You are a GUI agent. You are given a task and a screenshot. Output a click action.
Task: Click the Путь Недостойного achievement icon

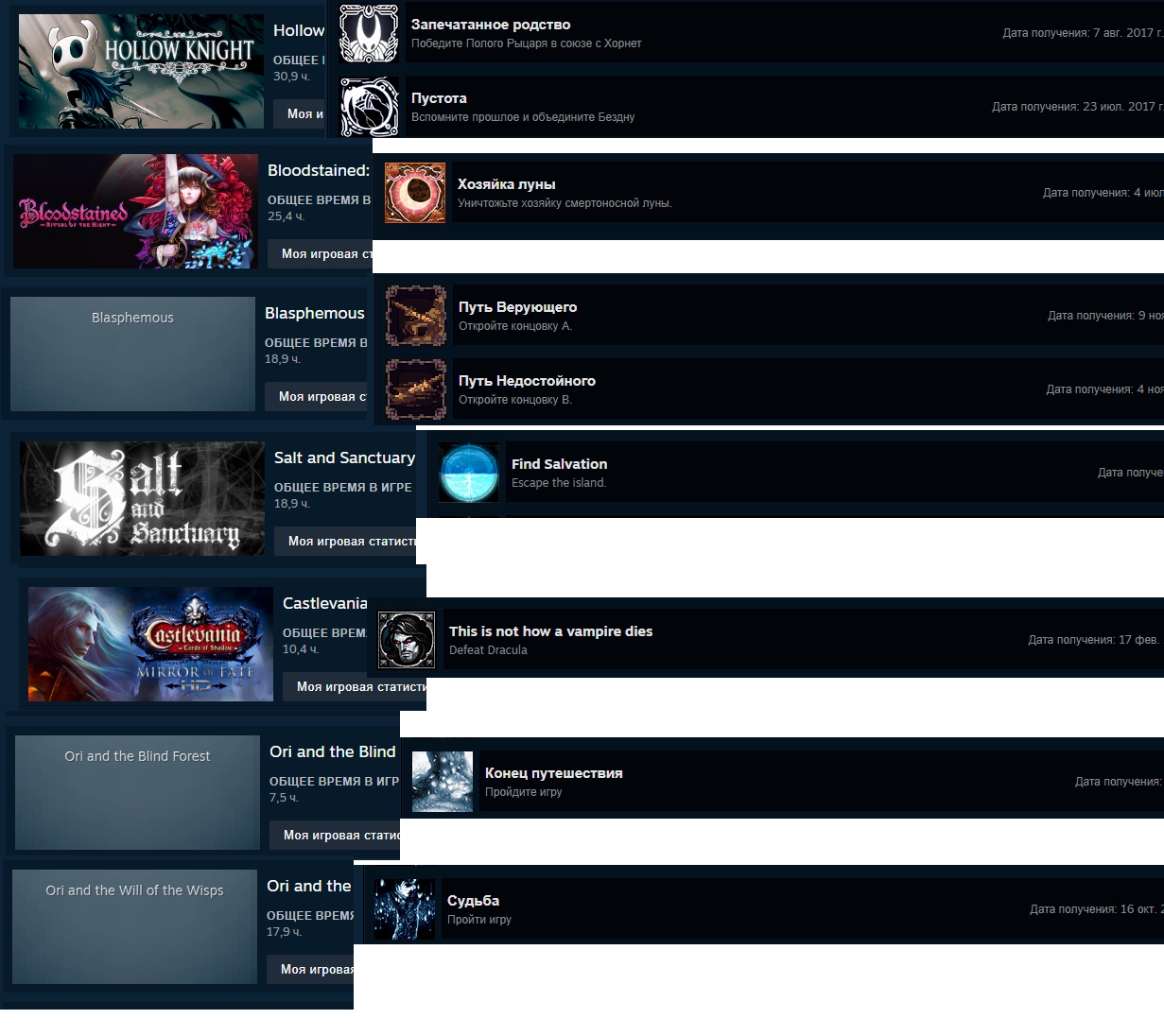pos(416,389)
